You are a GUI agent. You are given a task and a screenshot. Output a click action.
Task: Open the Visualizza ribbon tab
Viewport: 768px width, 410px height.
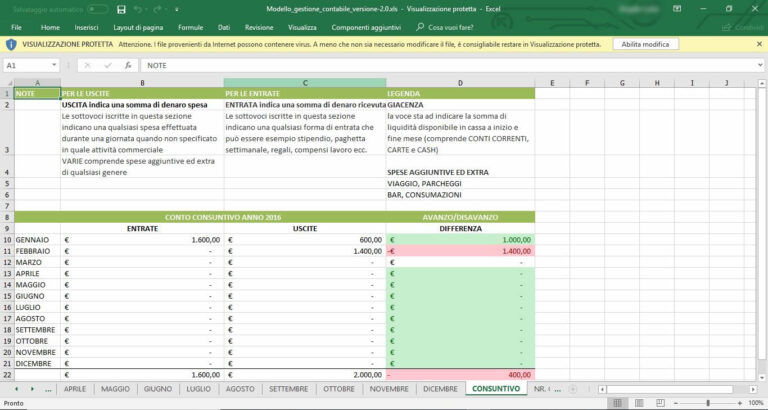pos(302,27)
